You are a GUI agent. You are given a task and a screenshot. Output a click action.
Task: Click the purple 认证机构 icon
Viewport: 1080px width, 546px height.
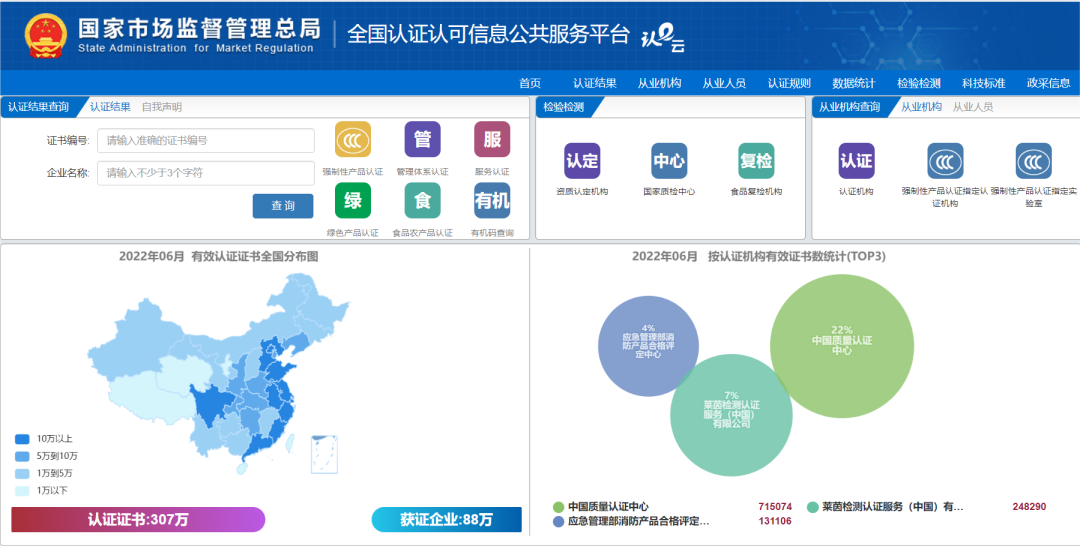856,161
